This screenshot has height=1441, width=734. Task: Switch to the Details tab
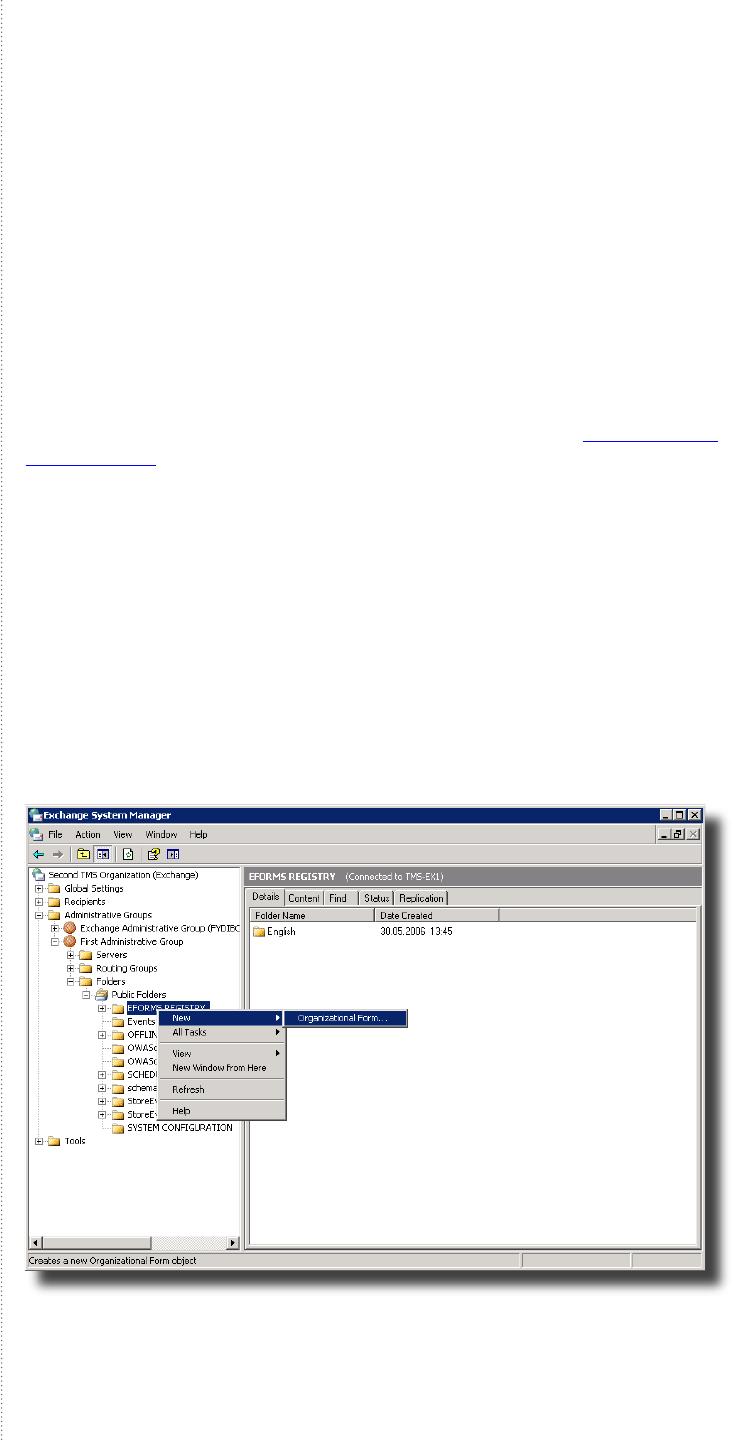click(266, 897)
